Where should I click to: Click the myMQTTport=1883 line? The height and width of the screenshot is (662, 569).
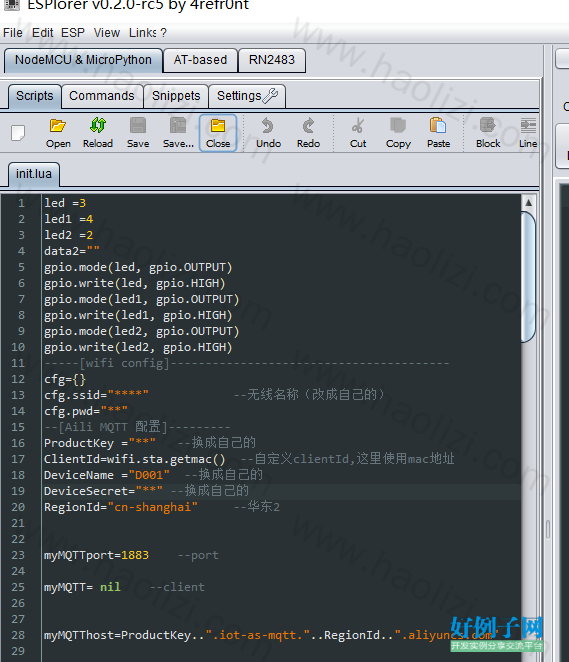pos(96,555)
